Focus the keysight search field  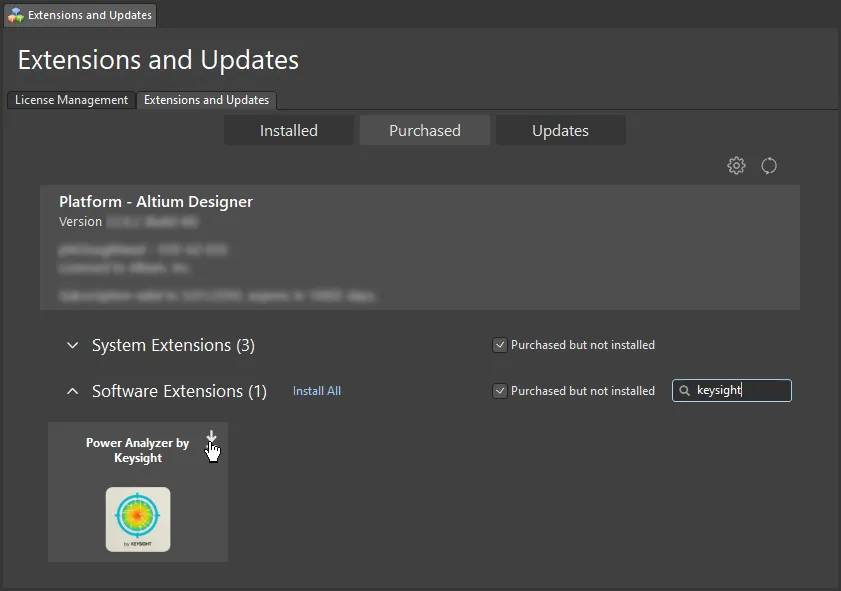(732, 390)
